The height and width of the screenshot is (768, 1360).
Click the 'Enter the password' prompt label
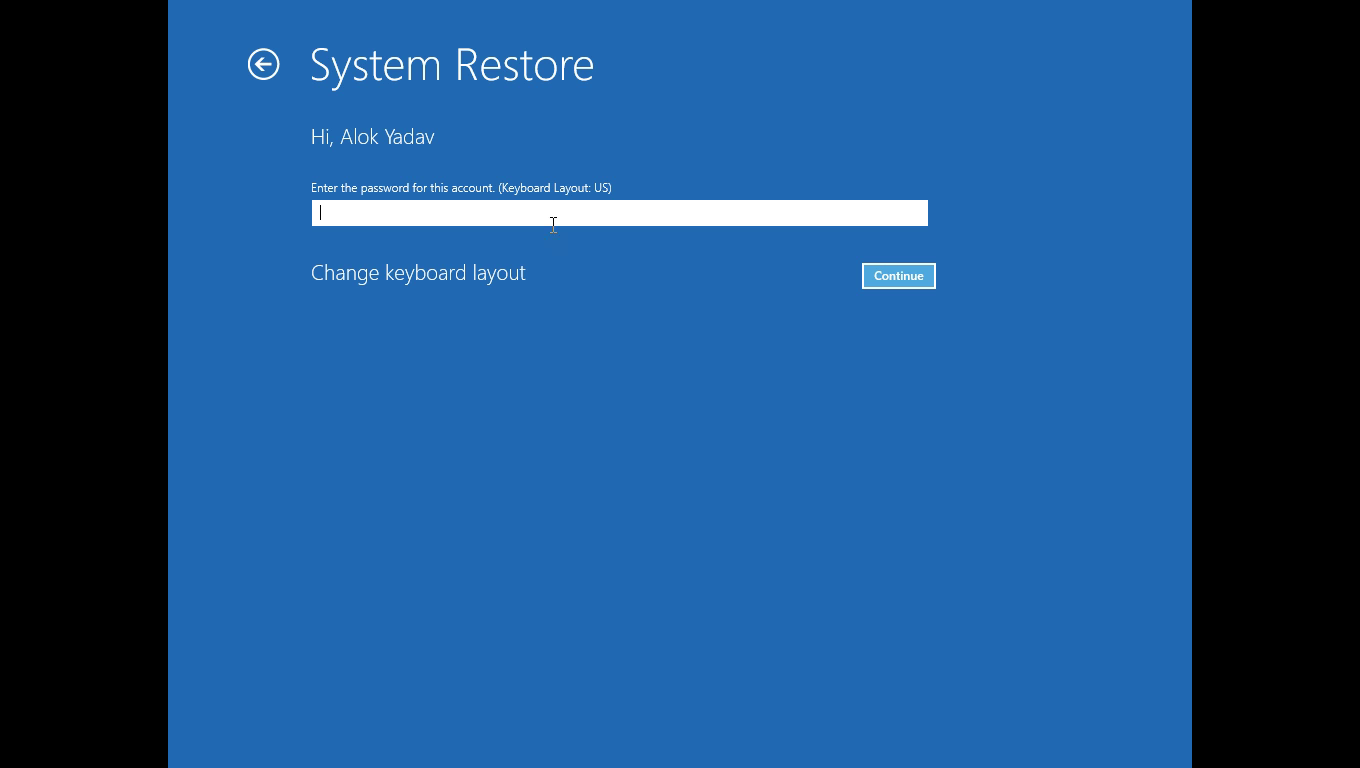(x=402, y=188)
